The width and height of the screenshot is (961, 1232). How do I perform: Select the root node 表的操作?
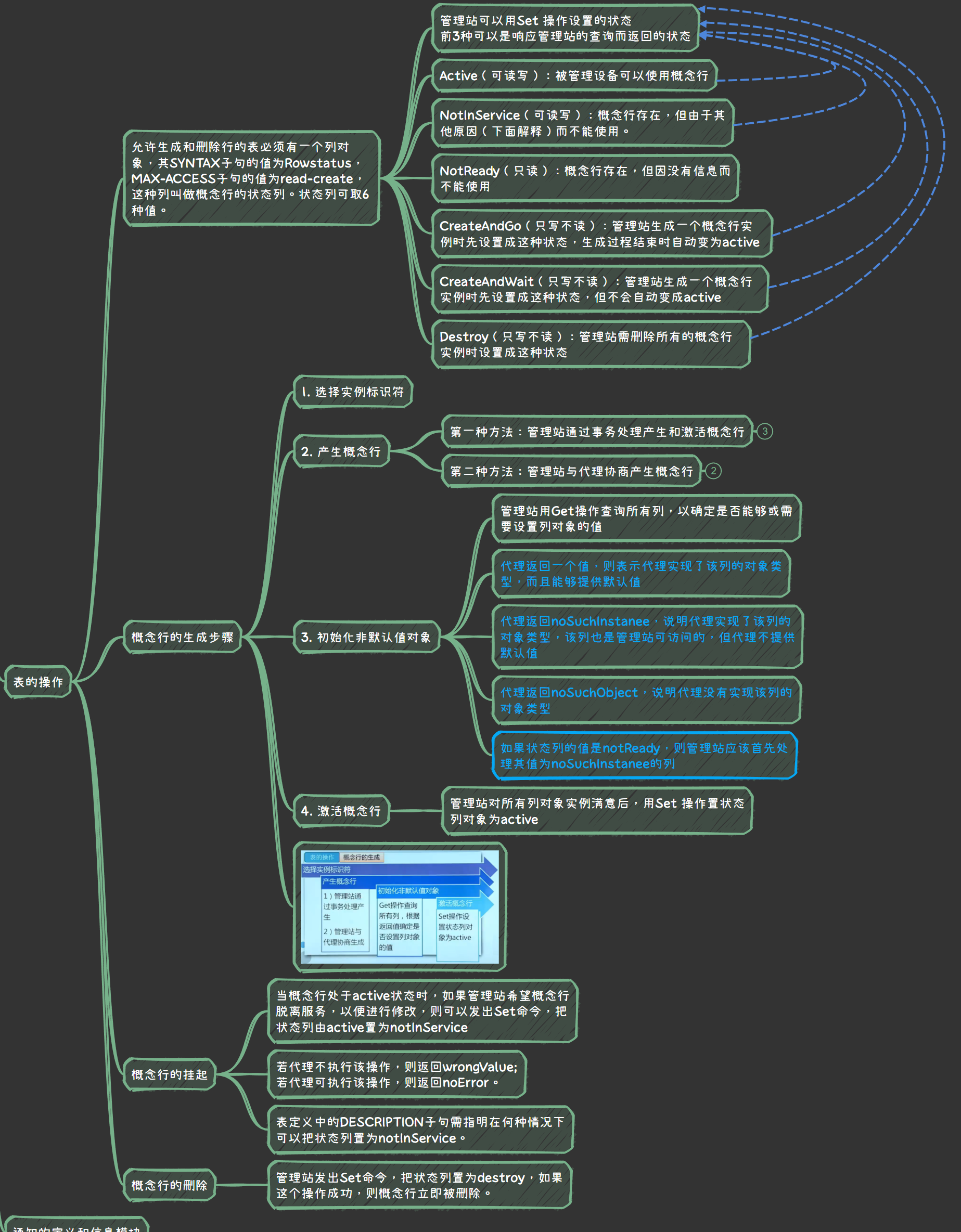coord(39,682)
